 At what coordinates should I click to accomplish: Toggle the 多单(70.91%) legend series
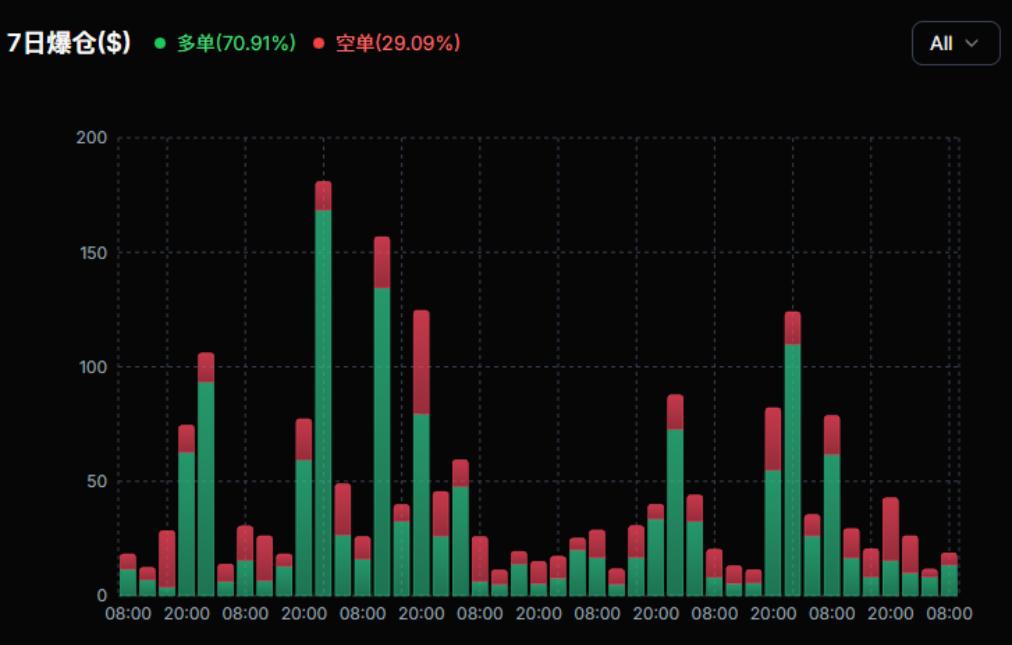[236, 43]
